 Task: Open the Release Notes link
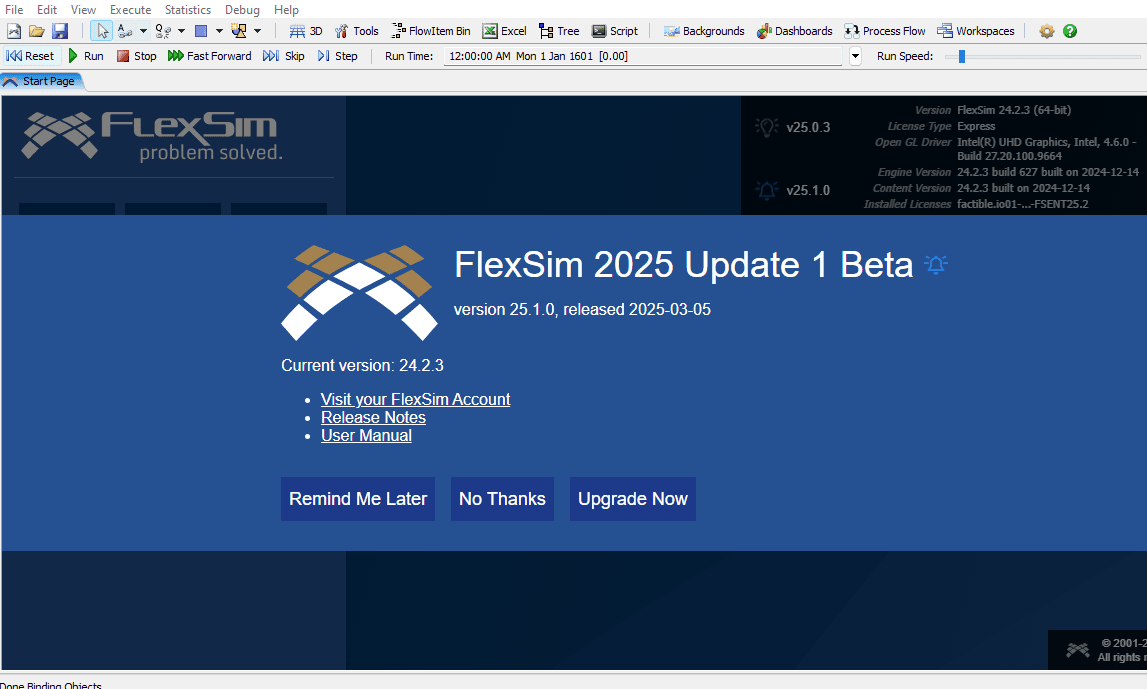373,418
